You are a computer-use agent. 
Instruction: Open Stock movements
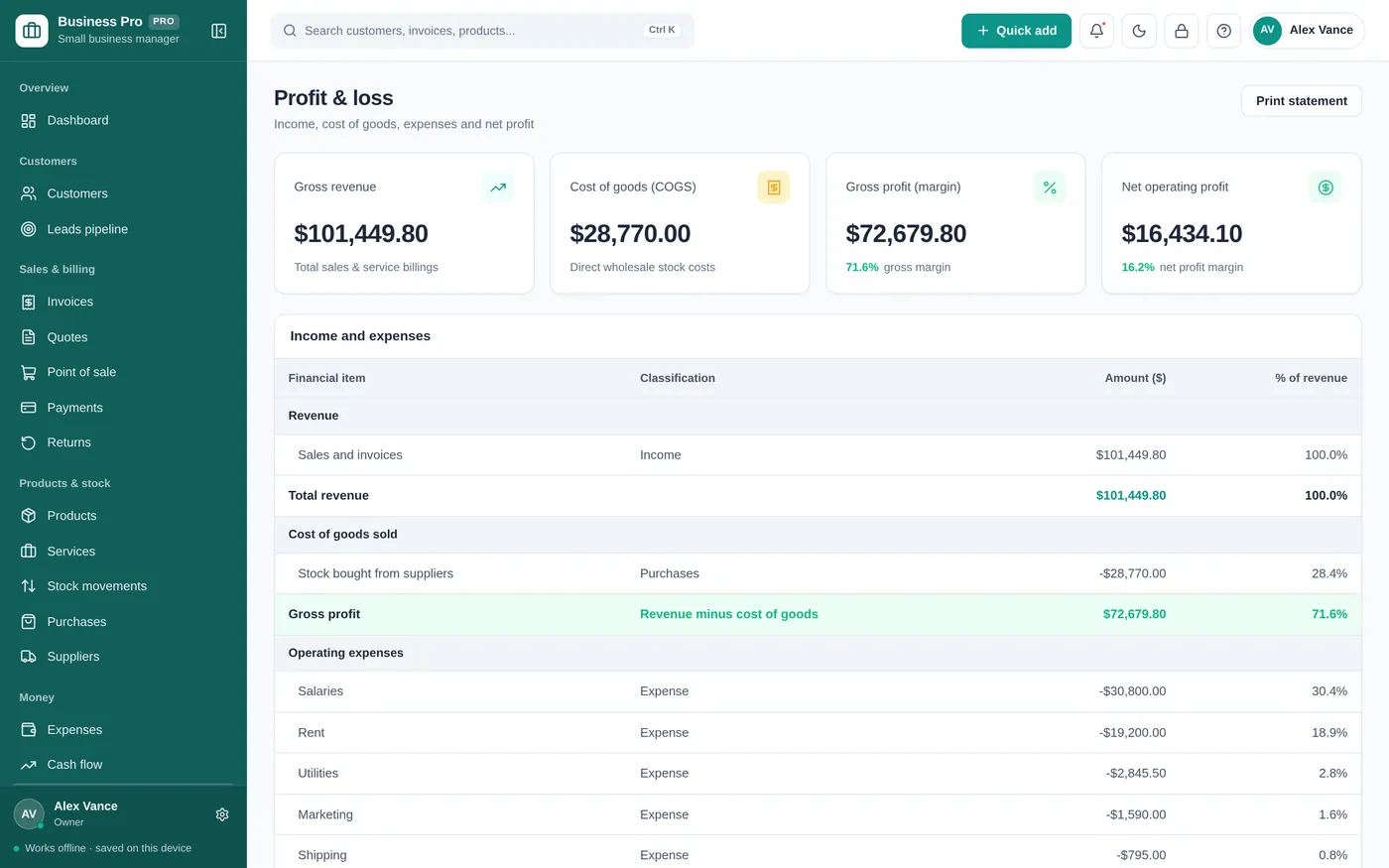[123, 586]
